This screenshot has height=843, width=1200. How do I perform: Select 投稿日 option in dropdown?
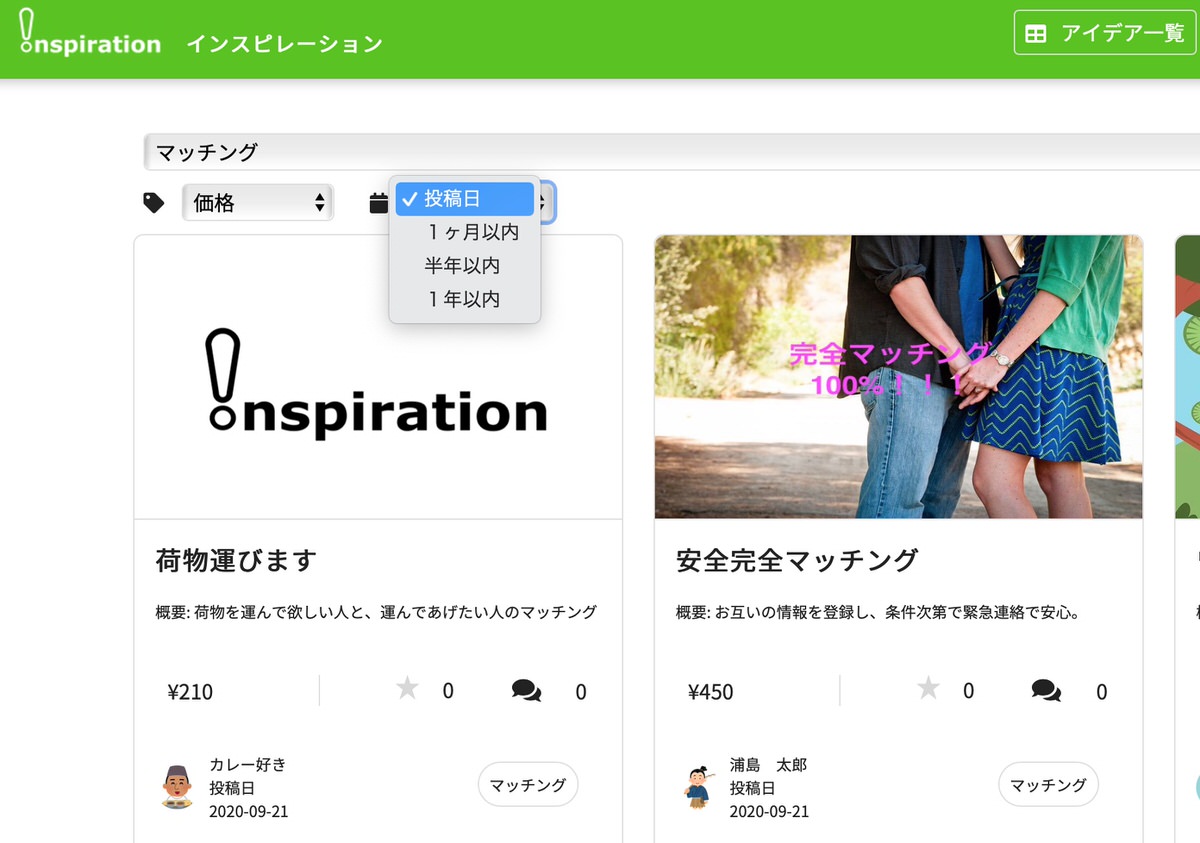tap(465, 199)
